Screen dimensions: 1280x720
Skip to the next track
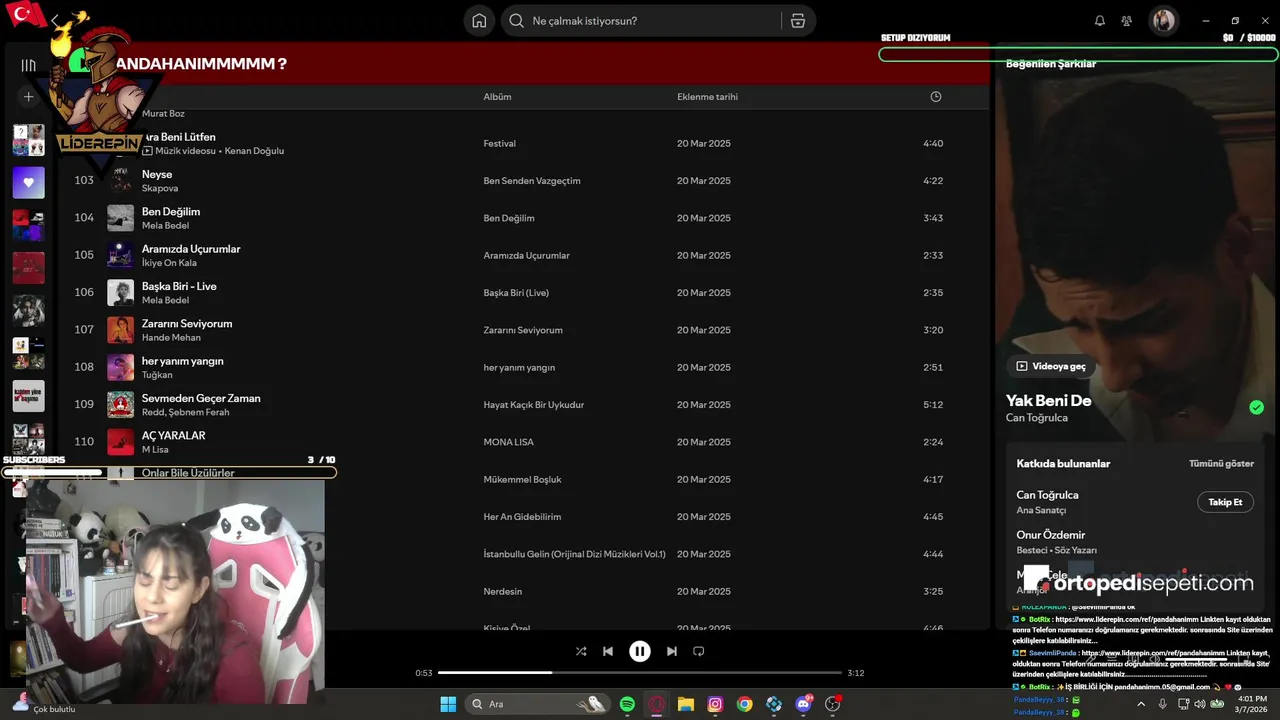point(672,651)
